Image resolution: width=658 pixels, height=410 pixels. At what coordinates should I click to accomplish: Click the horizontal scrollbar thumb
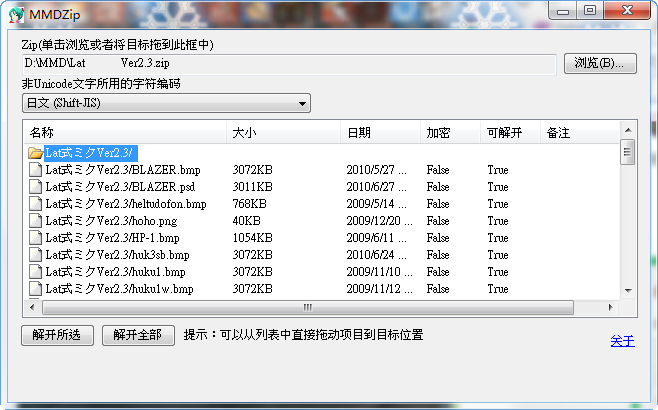[x=308, y=308]
